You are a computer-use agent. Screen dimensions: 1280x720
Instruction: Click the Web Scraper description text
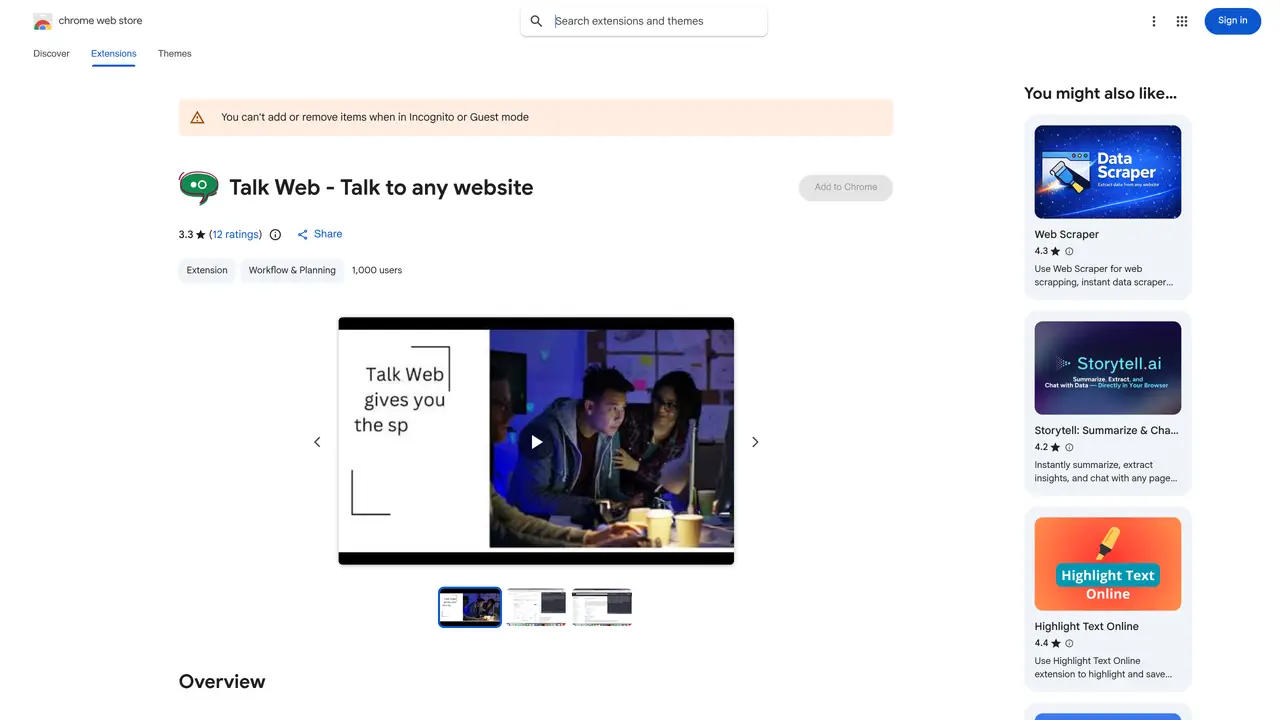click(1104, 276)
